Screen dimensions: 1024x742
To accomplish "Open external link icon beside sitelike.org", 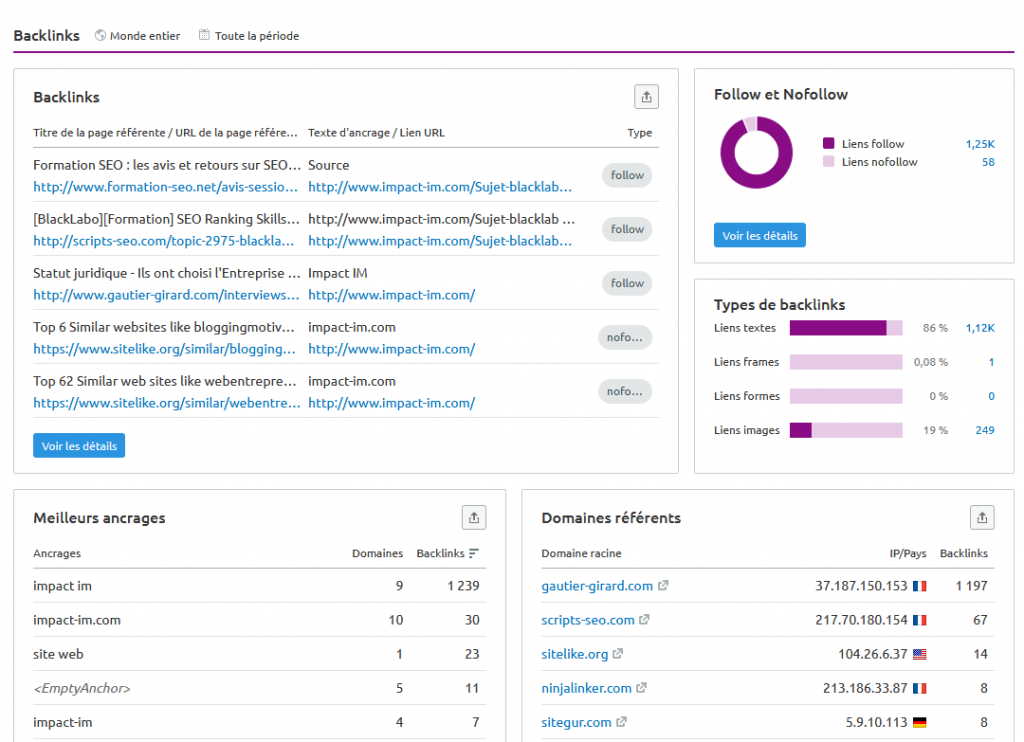I will (618, 654).
